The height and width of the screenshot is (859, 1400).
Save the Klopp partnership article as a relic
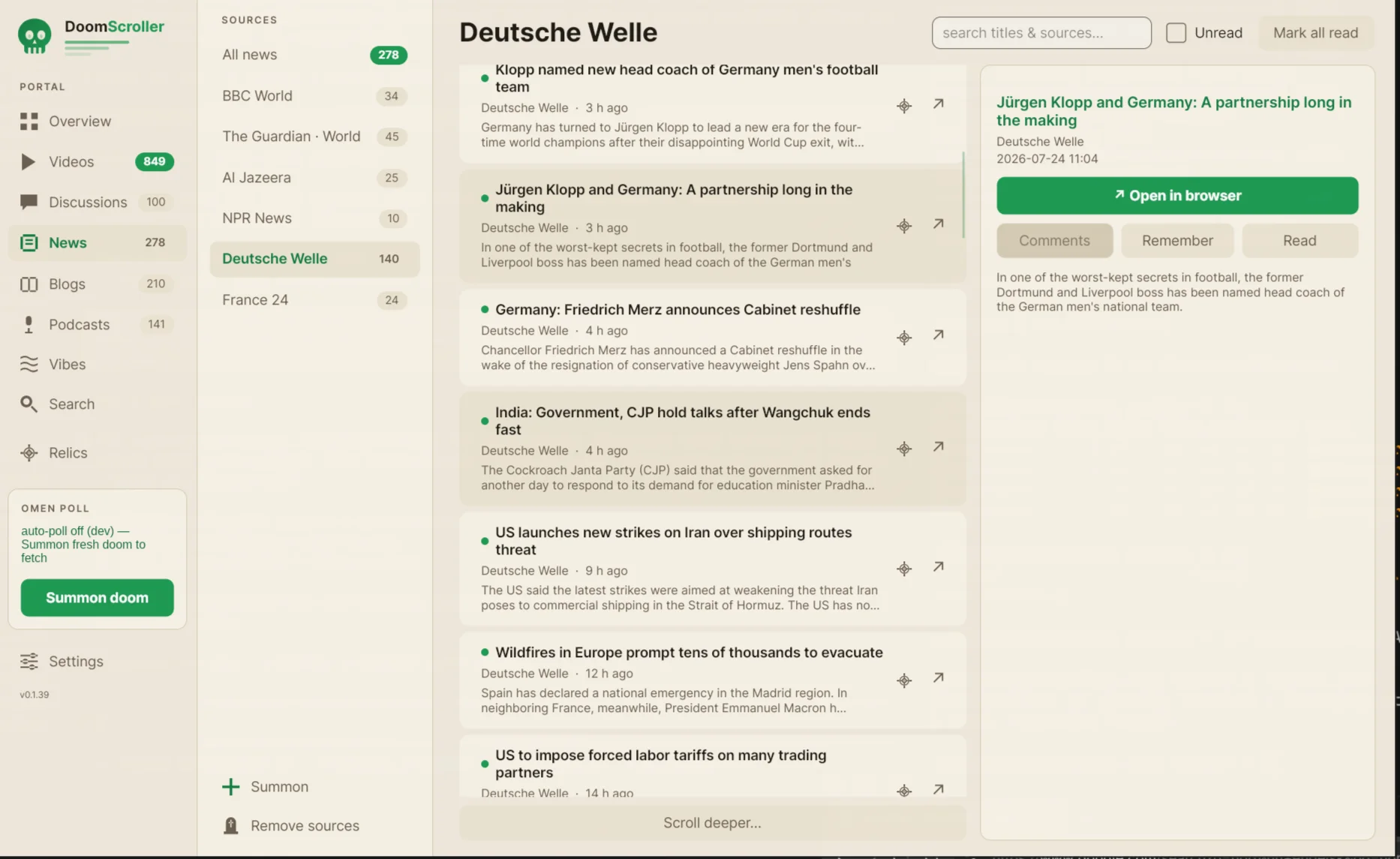(x=904, y=226)
